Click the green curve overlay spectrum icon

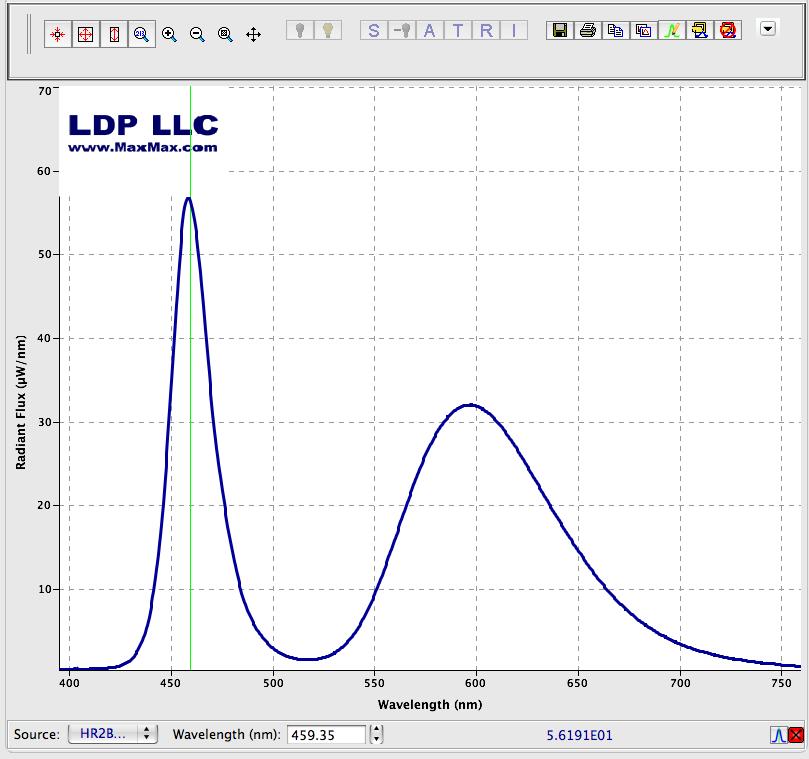[672, 30]
